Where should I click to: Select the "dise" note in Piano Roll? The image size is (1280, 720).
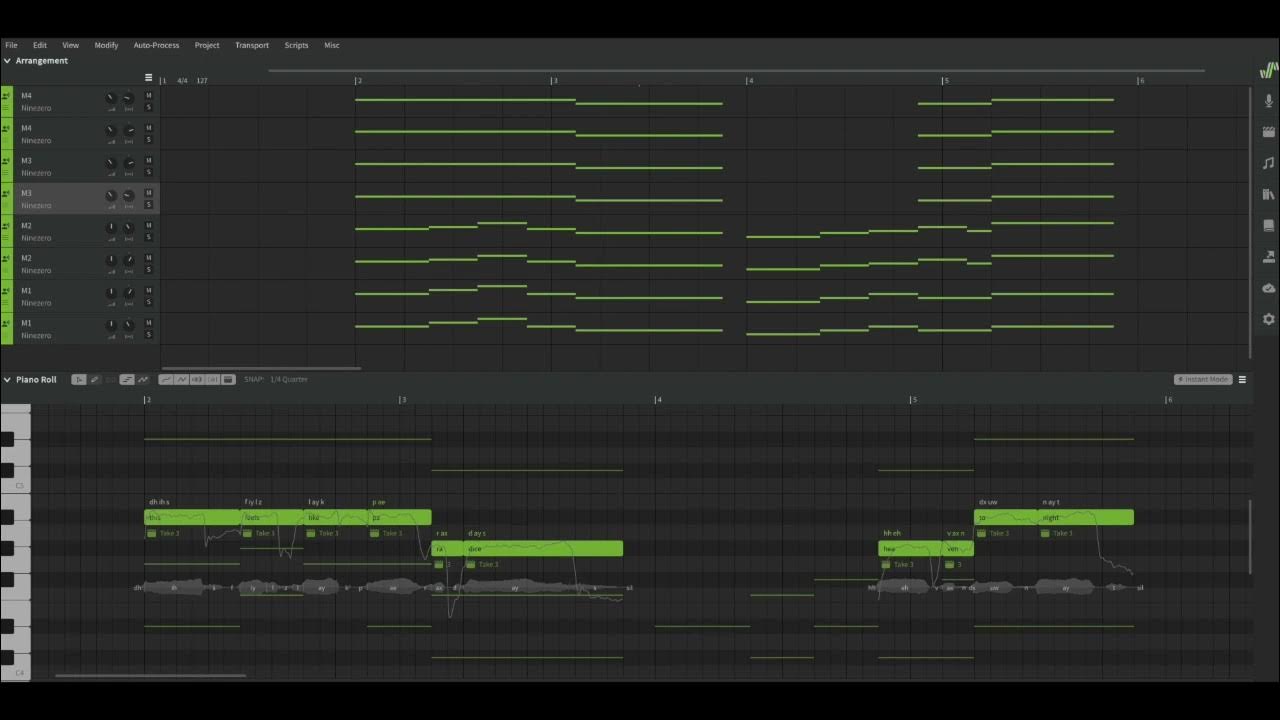coord(544,548)
